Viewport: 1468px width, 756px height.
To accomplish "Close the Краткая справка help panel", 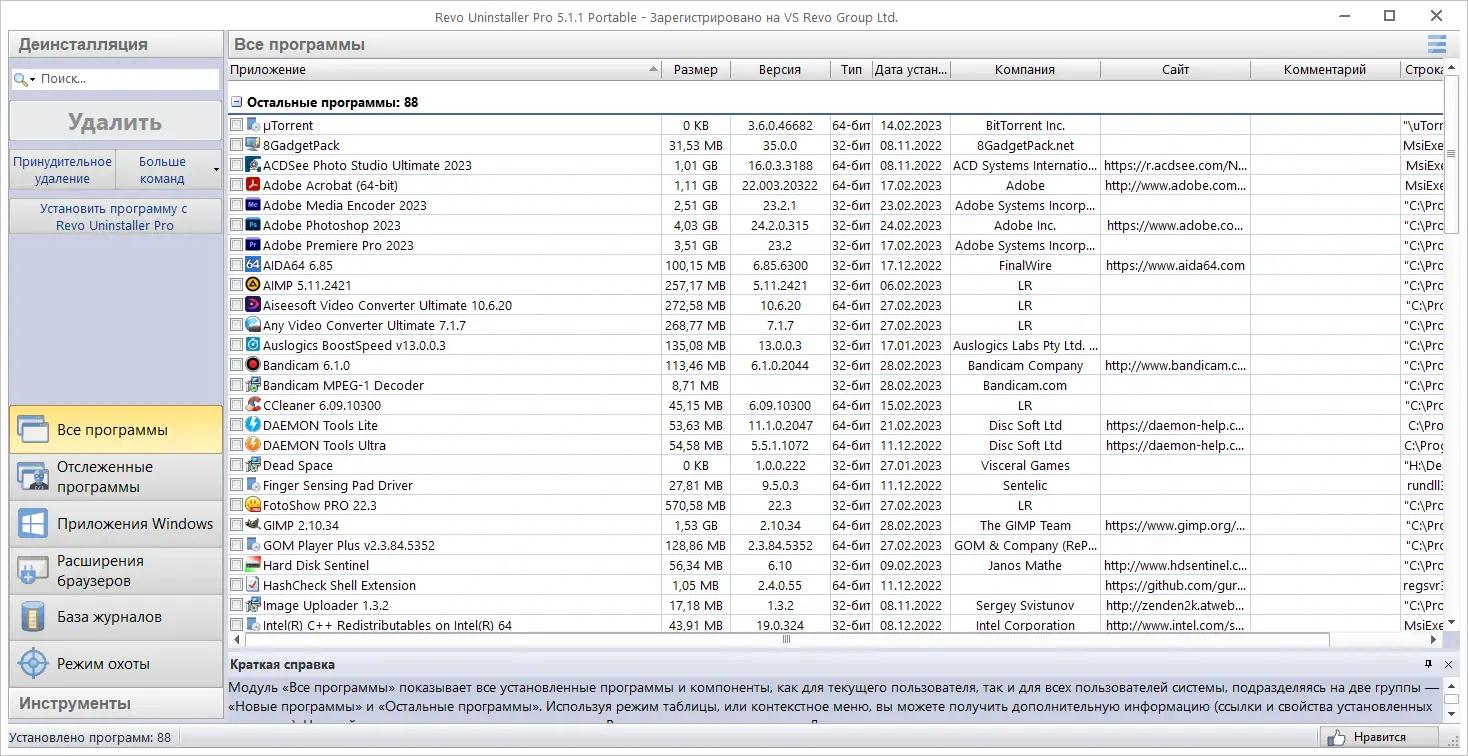I will pos(1448,664).
